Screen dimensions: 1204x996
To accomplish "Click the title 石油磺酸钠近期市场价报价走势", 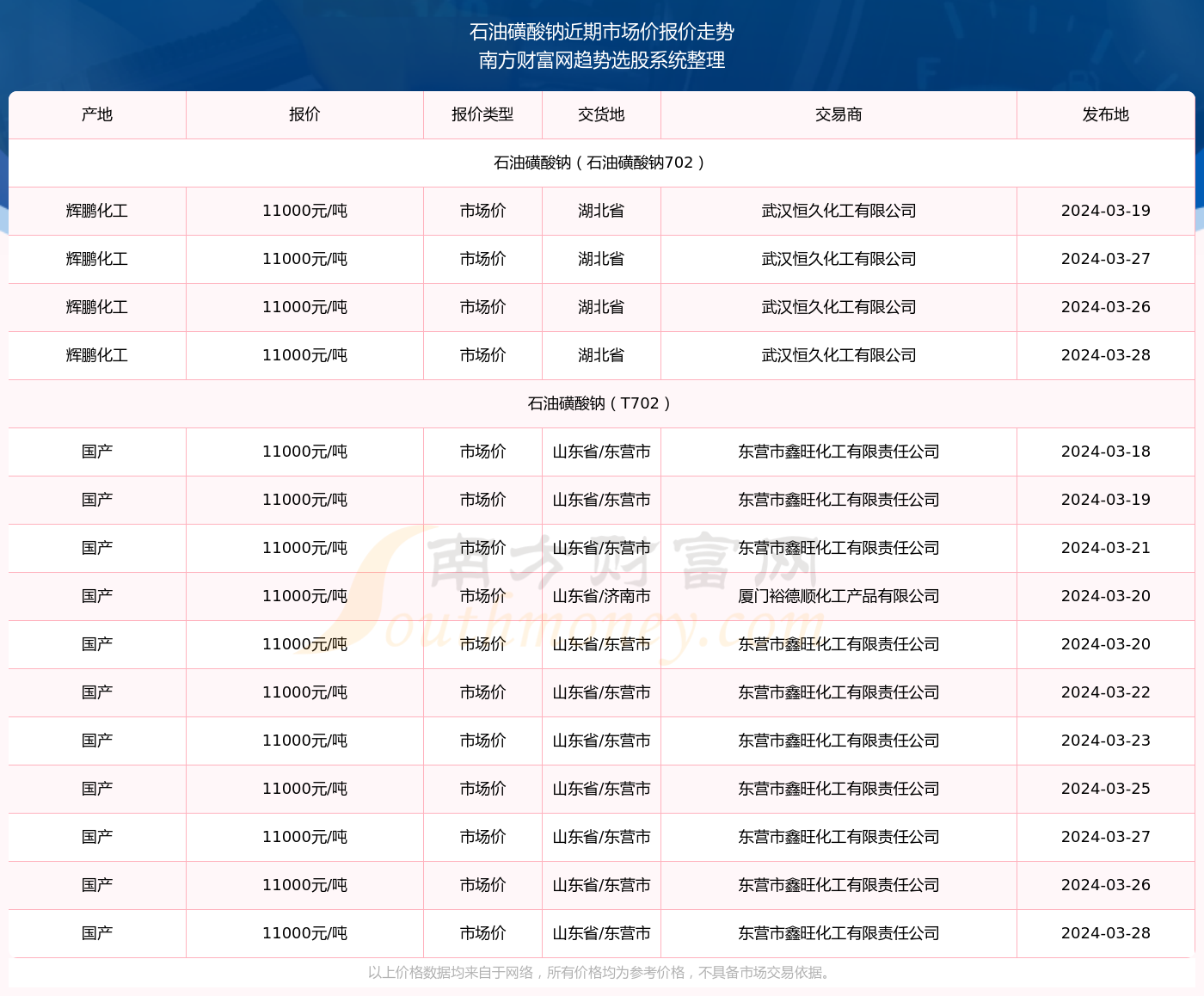I will click(x=602, y=32).
